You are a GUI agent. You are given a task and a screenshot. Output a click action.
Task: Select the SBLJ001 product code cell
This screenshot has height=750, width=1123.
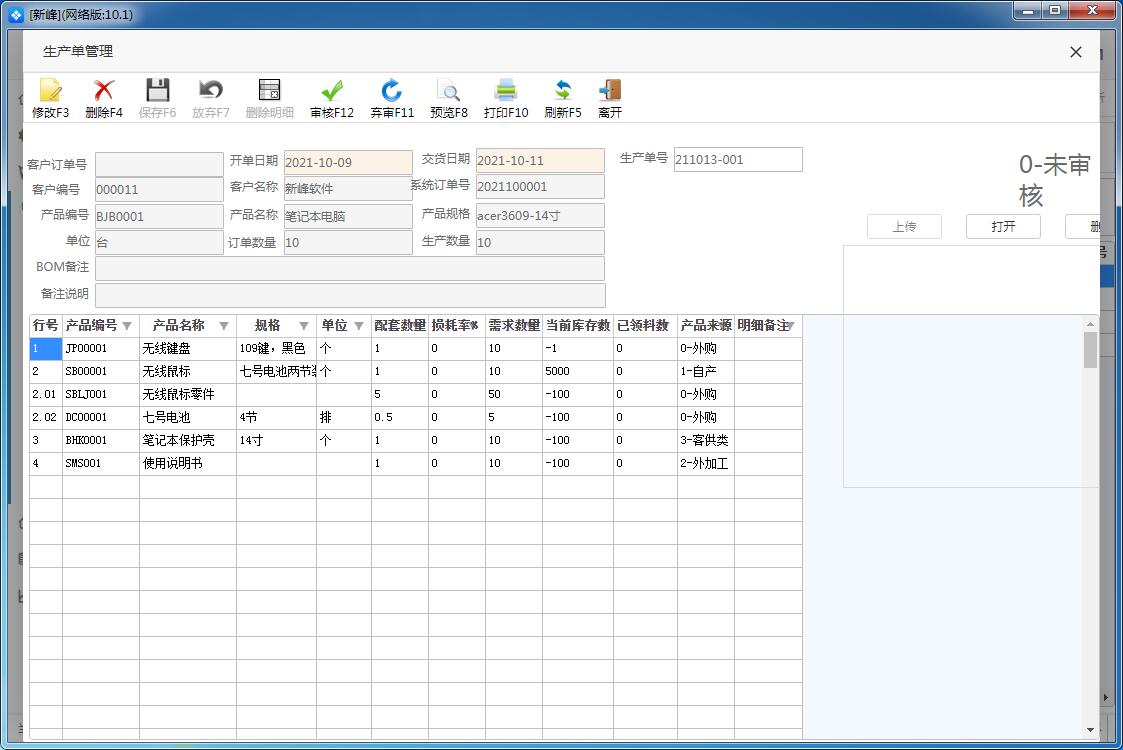tap(101, 395)
